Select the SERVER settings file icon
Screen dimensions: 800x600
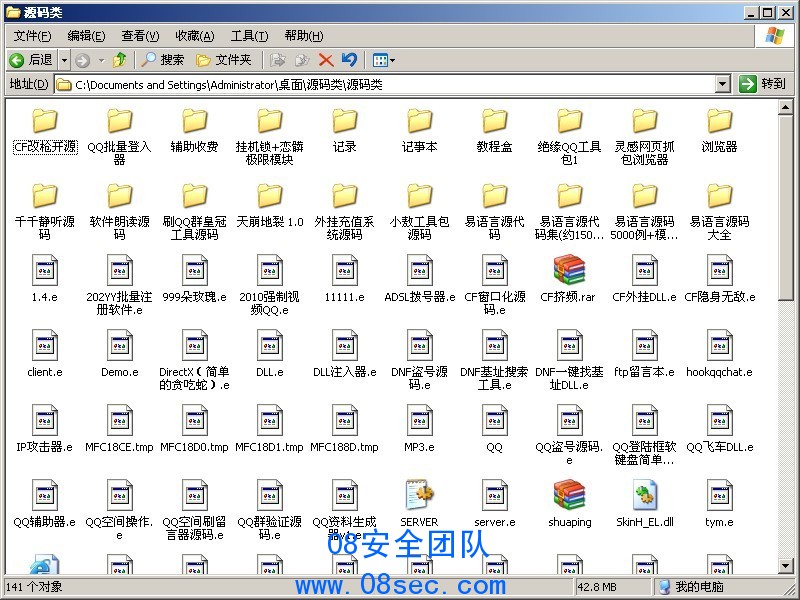pos(419,495)
